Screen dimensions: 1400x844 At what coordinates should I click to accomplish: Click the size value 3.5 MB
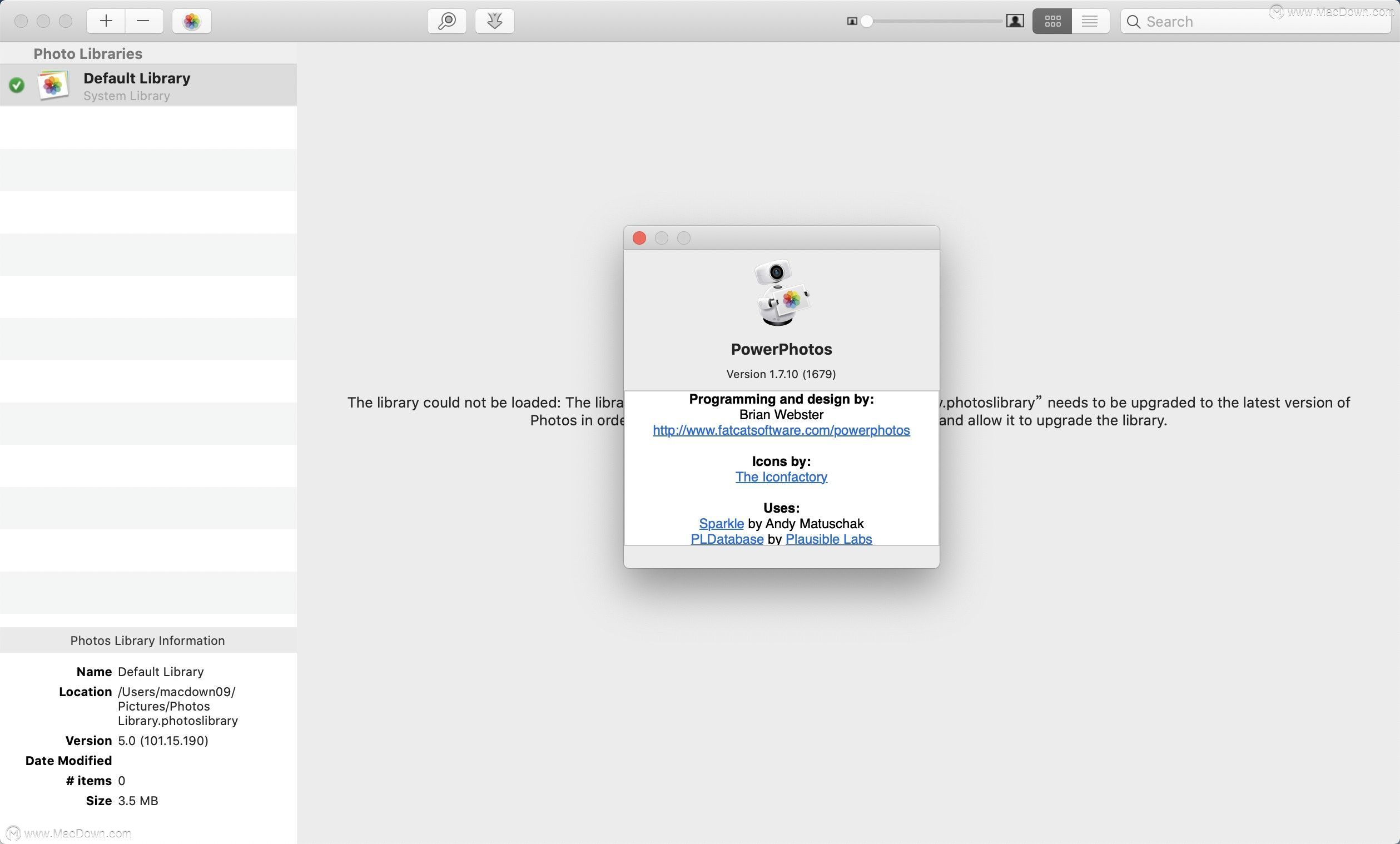pyautogui.click(x=138, y=801)
